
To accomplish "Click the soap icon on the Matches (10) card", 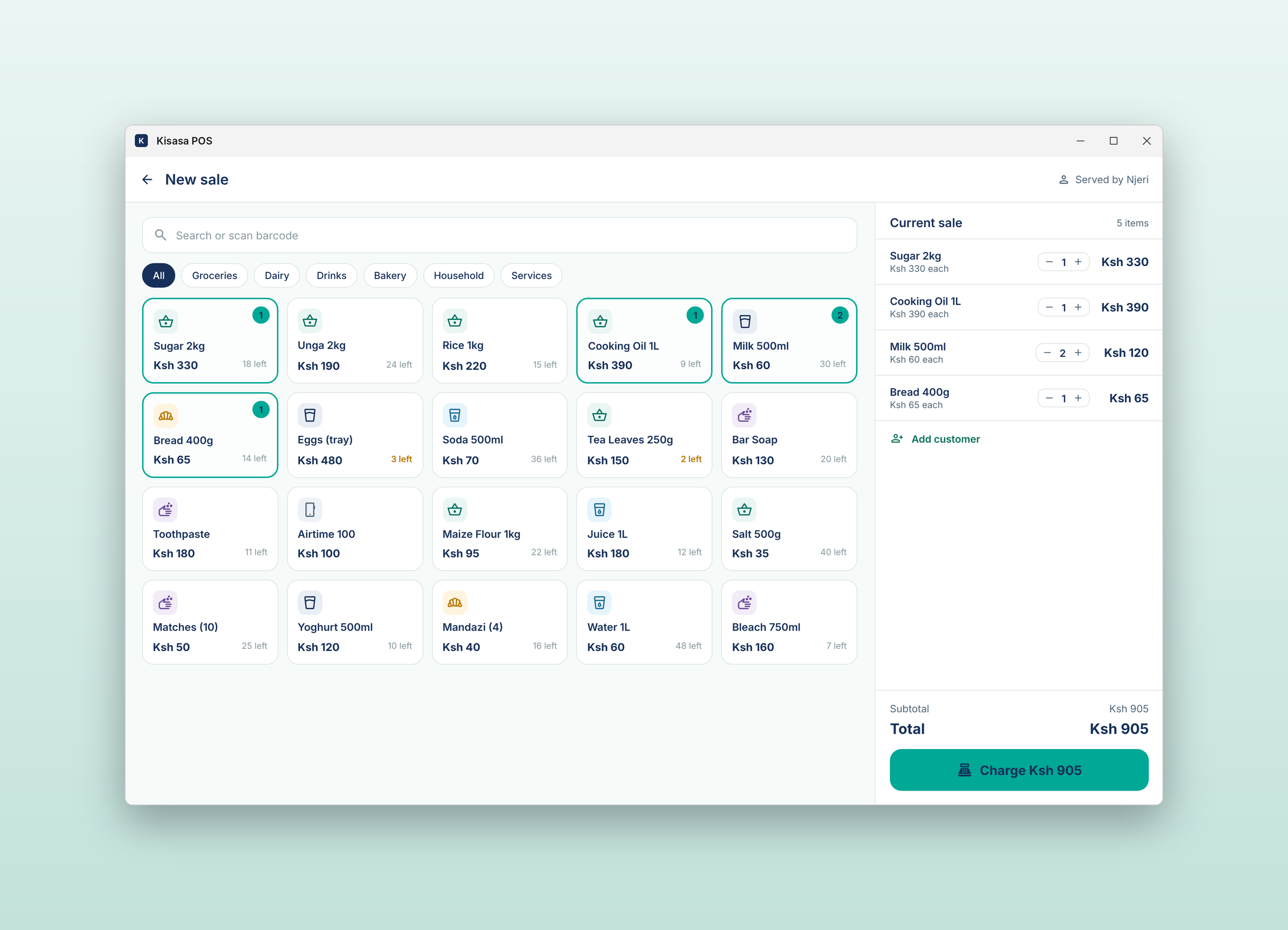I will pos(165,603).
